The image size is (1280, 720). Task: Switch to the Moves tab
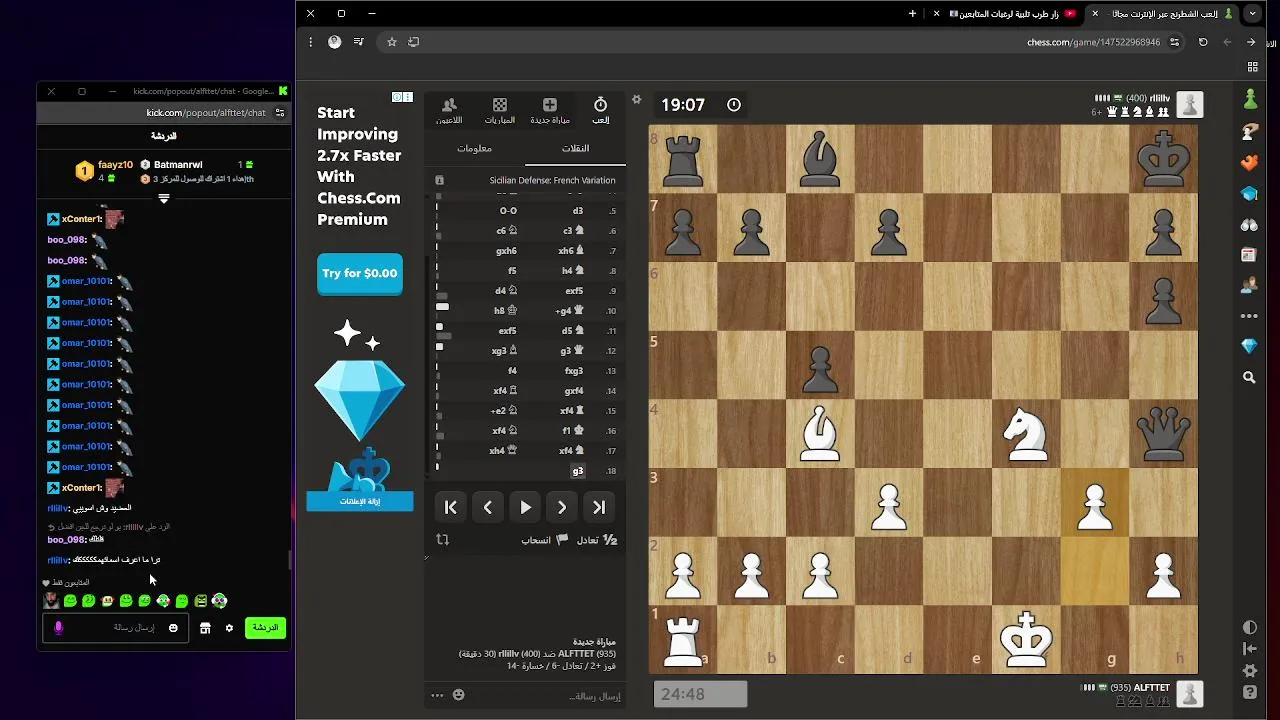575,148
